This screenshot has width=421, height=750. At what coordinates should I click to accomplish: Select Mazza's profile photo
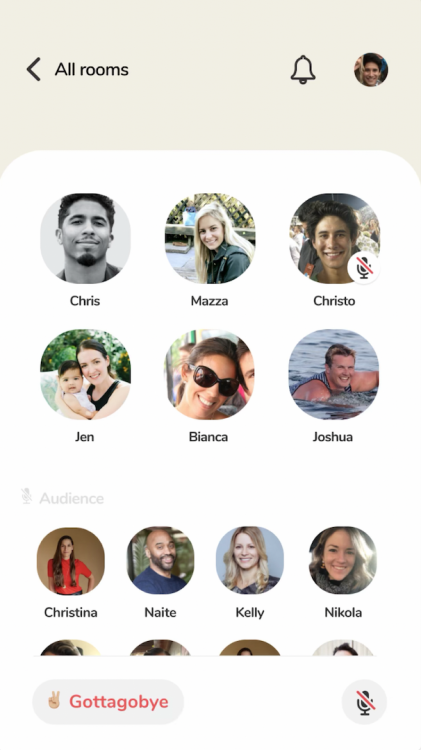(210, 238)
